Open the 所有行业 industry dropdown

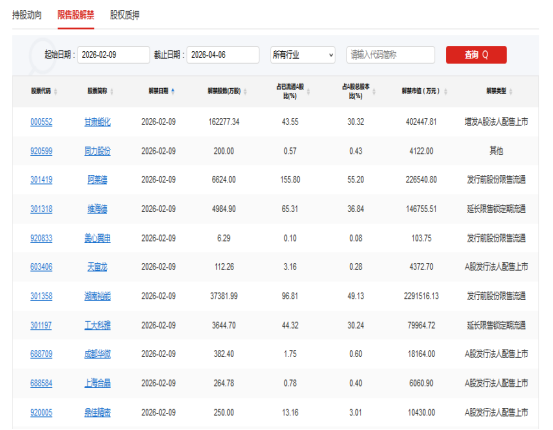303,55
